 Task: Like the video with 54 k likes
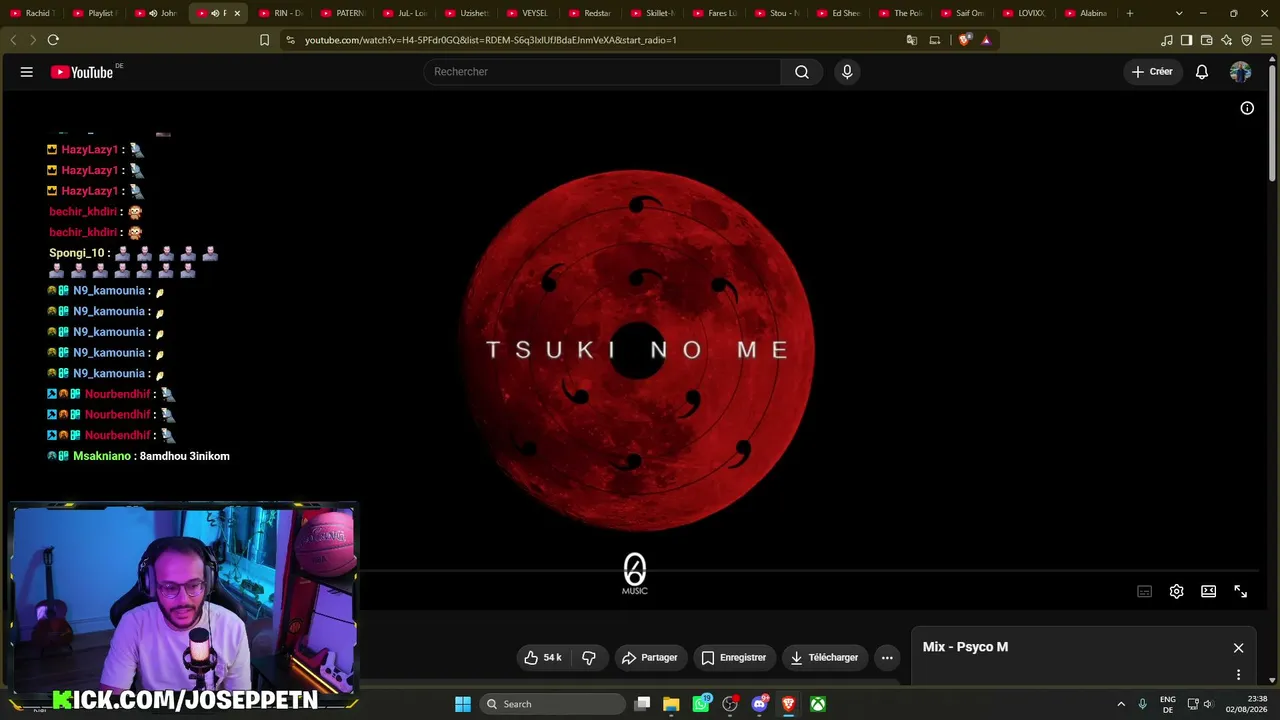[x=543, y=658]
